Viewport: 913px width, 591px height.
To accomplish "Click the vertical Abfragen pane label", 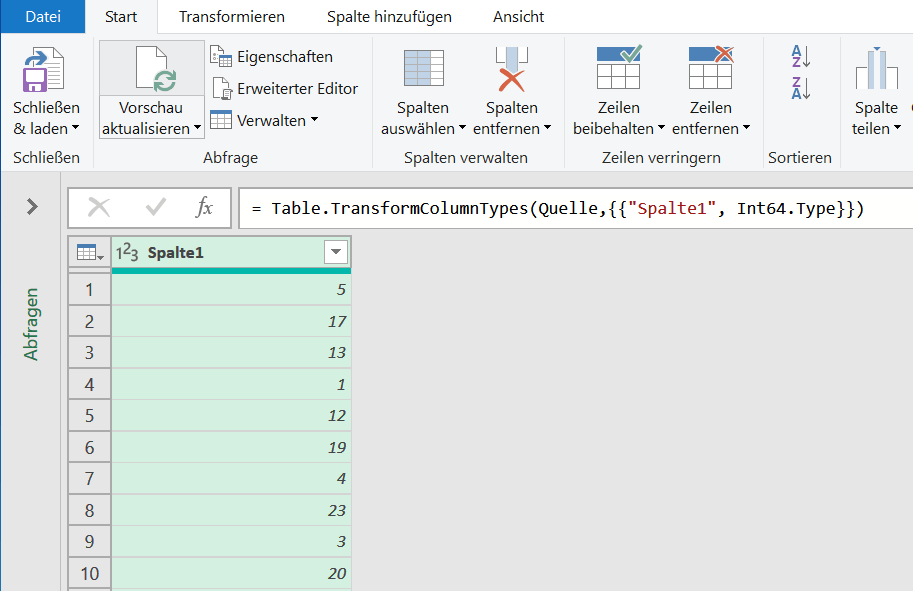I will point(31,324).
